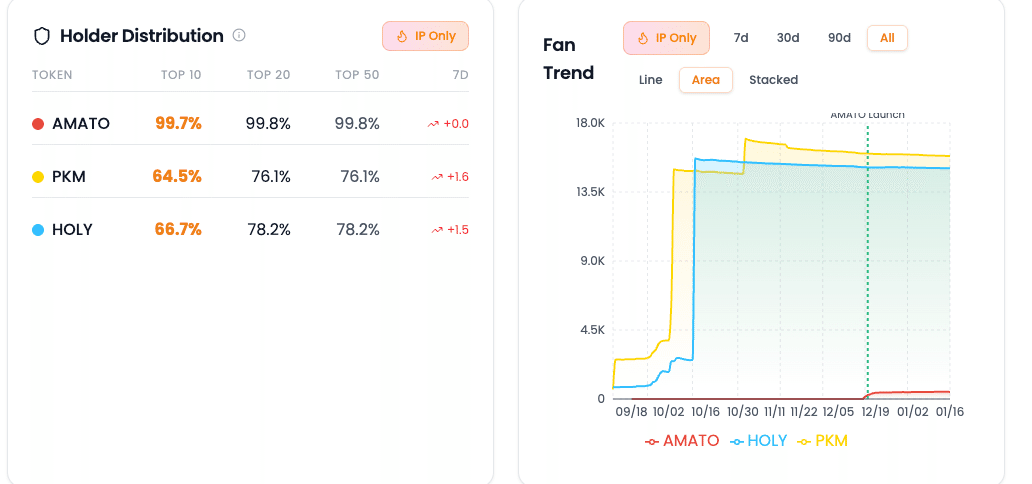Toggle AMATO series in chart legend
1032x484 pixels.
coord(682,441)
